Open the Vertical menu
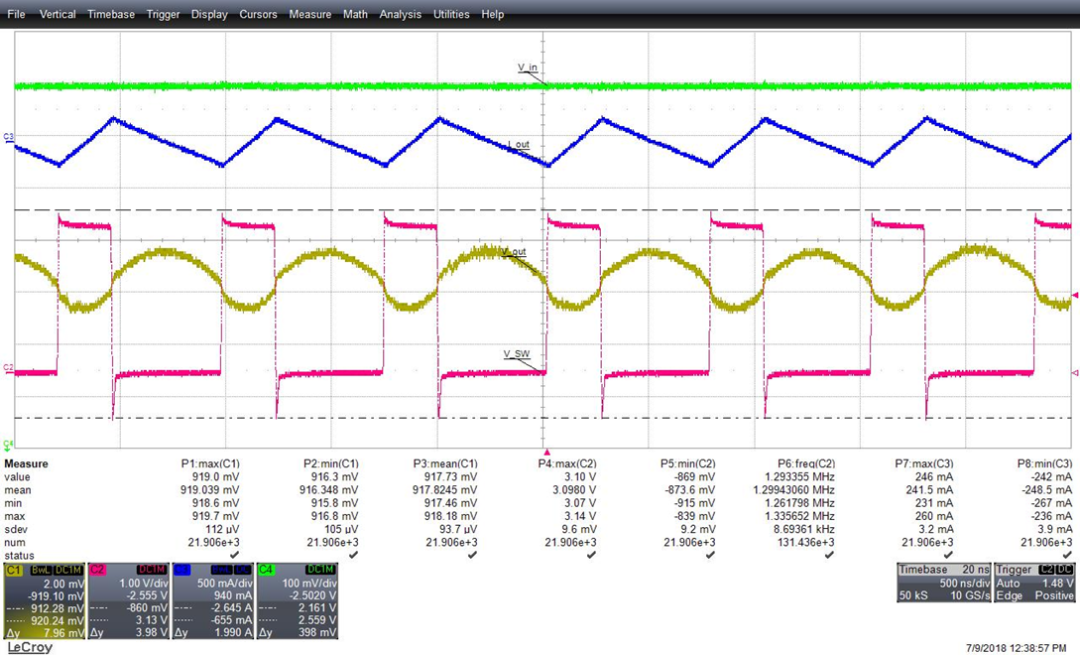The width and height of the screenshot is (1080, 655). click(x=57, y=15)
